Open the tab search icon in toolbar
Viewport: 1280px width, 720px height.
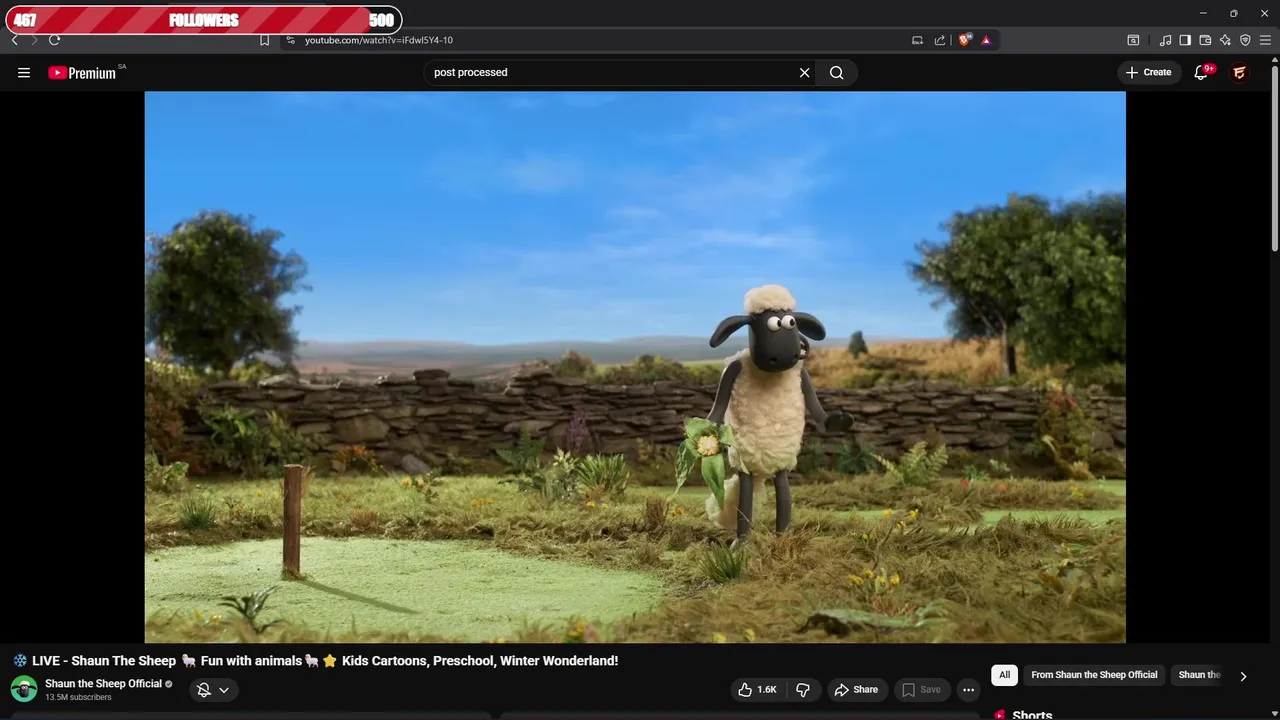click(1133, 40)
